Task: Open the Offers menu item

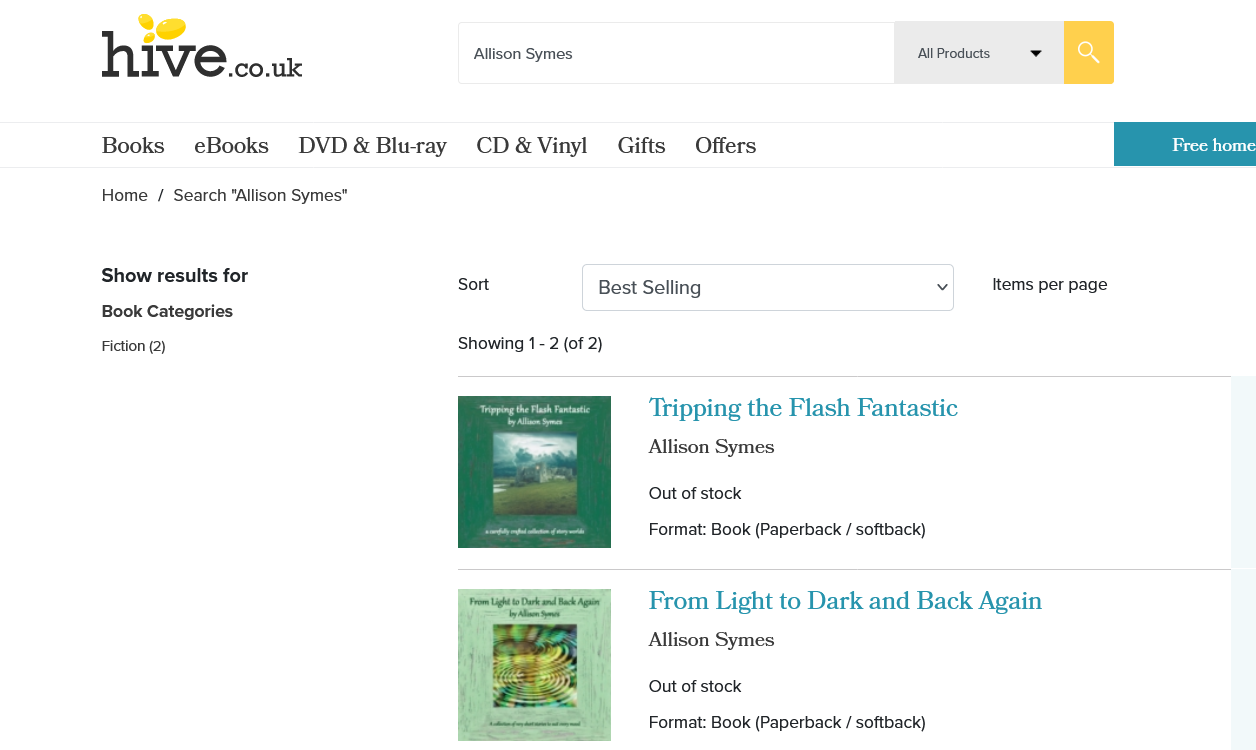Action: (725, 146)
